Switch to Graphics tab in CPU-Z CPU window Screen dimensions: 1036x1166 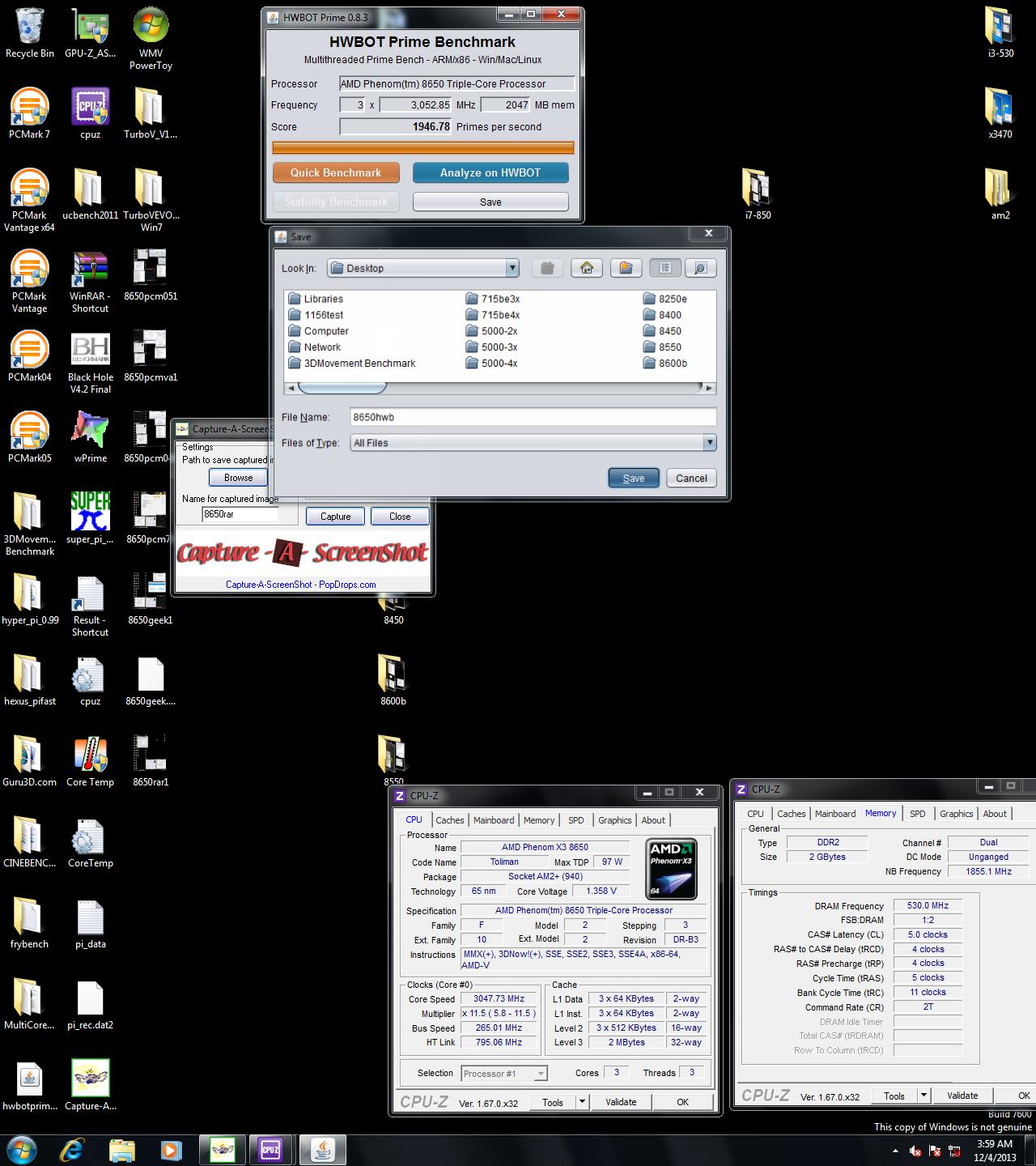tap(615, 820)
